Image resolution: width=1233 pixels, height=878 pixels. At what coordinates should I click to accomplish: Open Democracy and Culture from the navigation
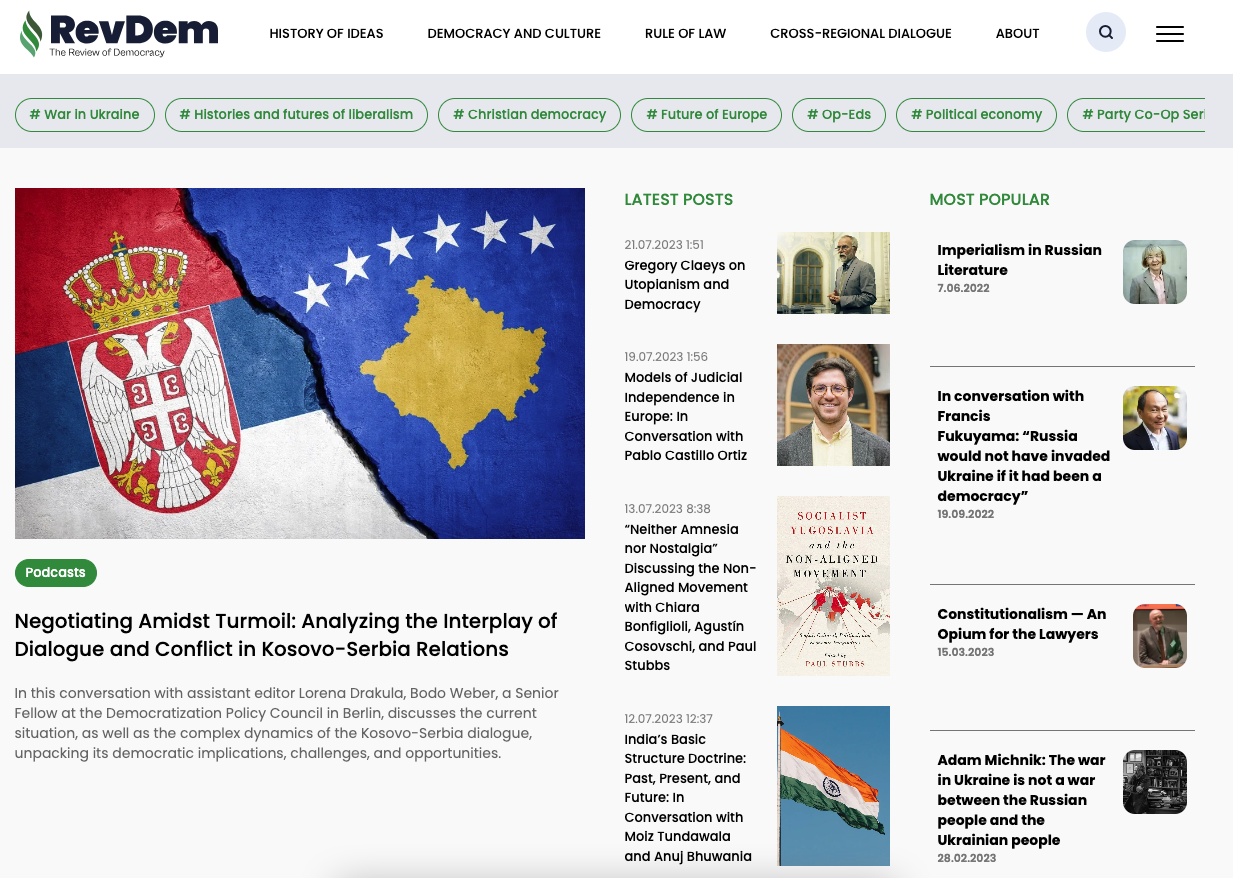coord(514,33)
